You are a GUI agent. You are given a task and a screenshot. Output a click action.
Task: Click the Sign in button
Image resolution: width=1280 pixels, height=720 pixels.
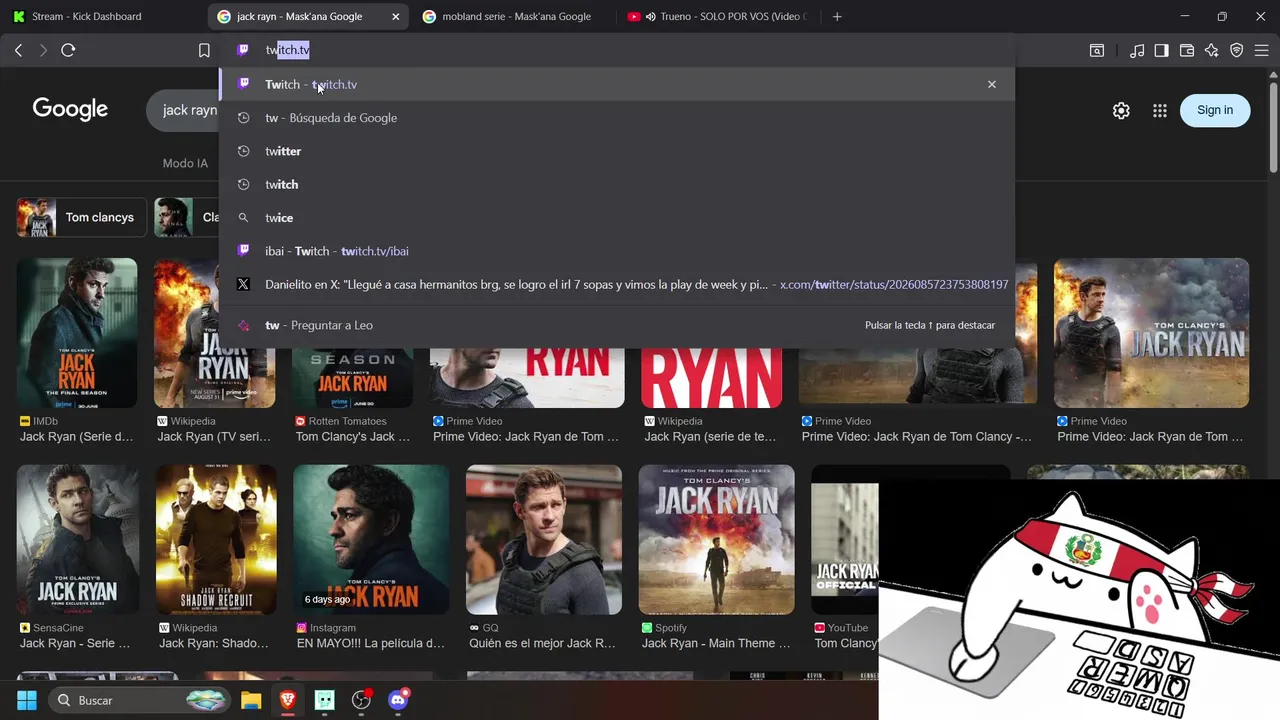pyautogui.click(x=1215, y=110)
